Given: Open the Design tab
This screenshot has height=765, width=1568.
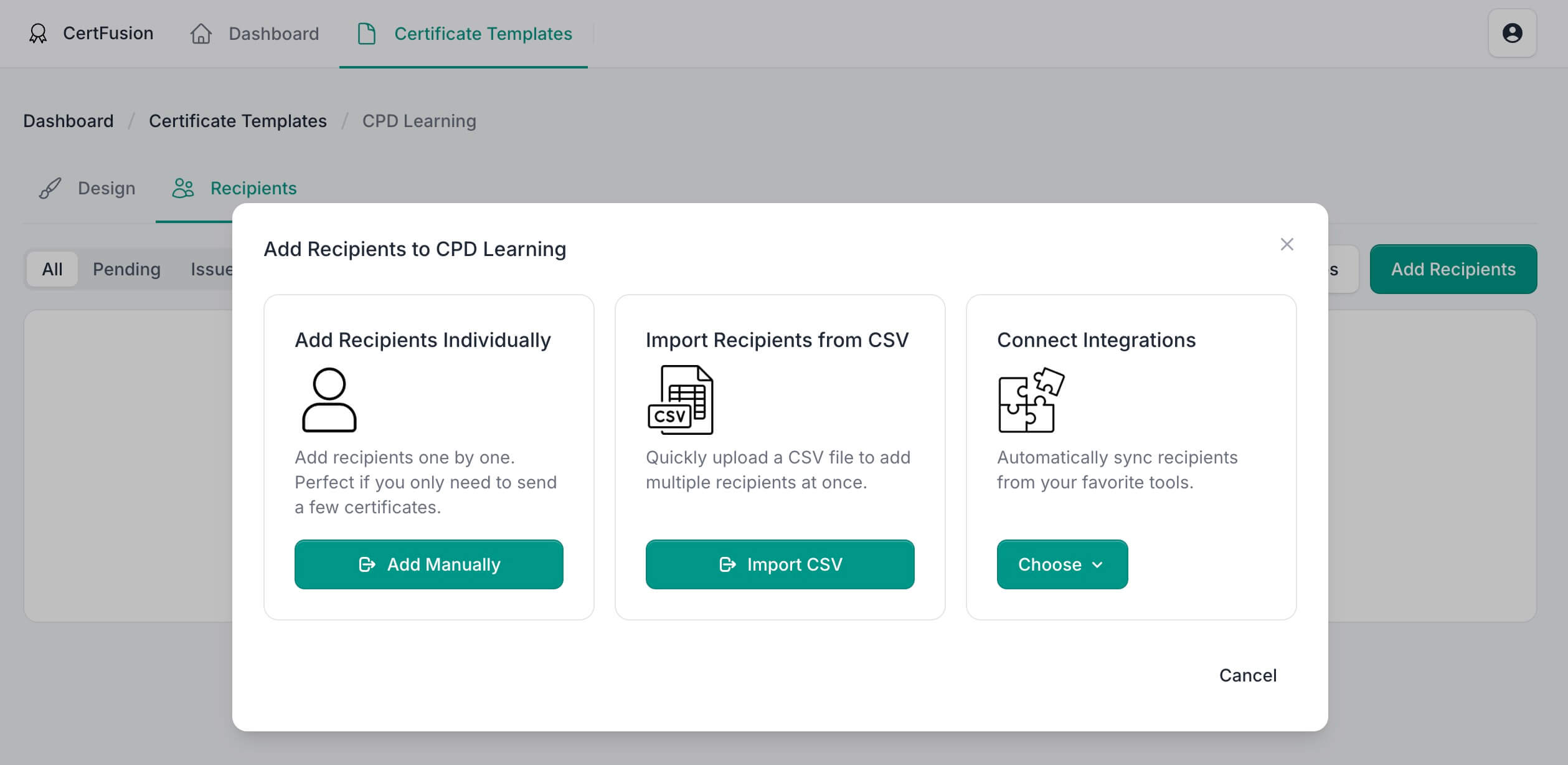Looking at the screenshot, I should pyautogui.click(x=106, y=188).
